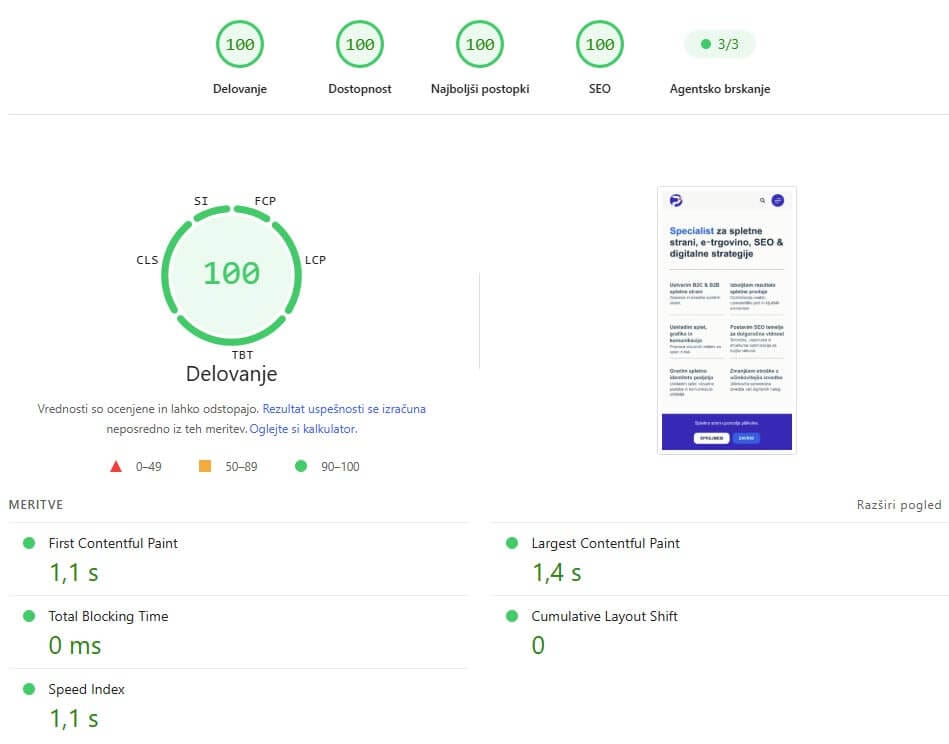
Task: Open the SEO score gauge
Action: pos(599,44)
